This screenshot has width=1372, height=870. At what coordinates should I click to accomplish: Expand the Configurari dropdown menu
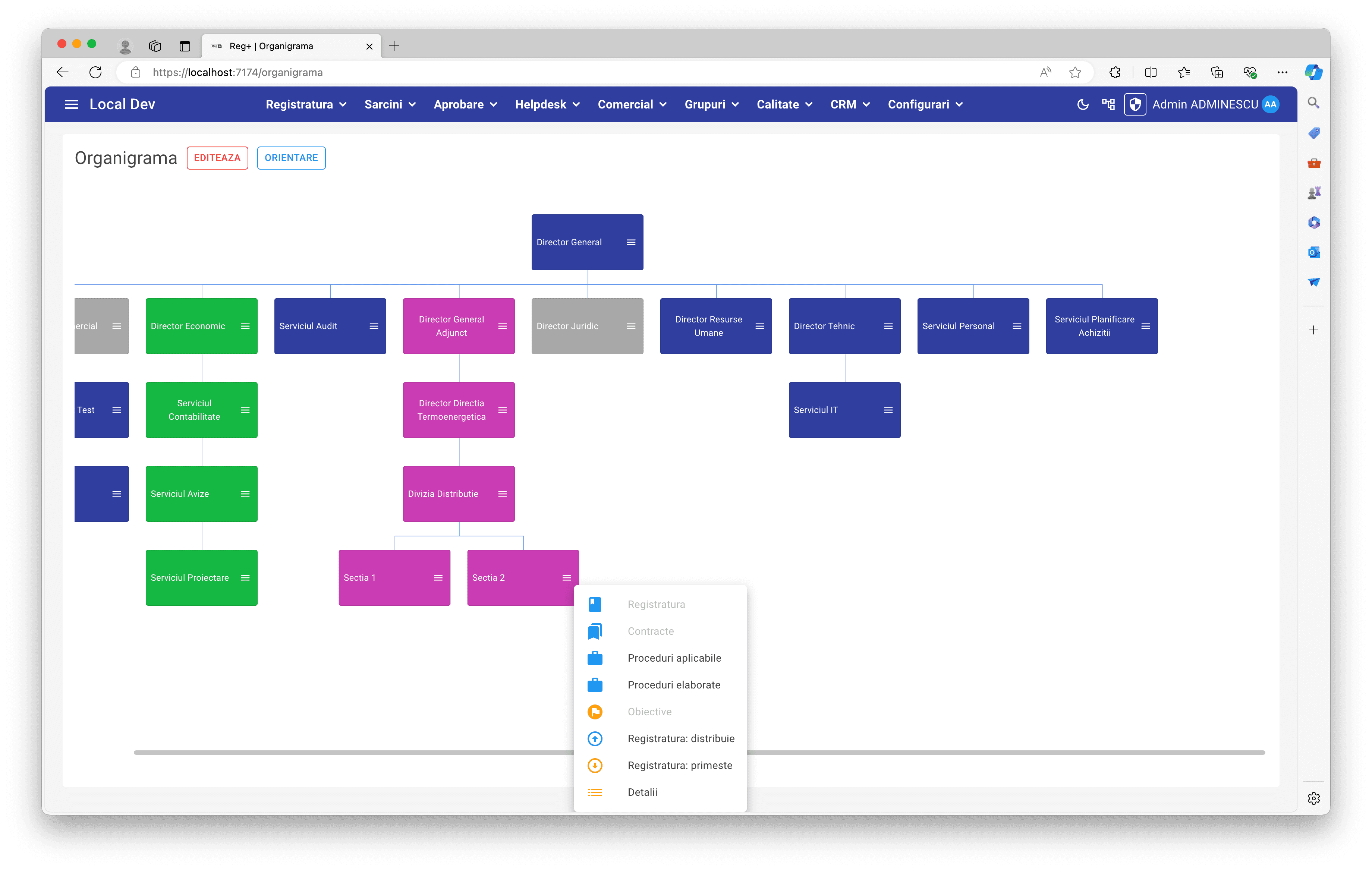(925, 104)
